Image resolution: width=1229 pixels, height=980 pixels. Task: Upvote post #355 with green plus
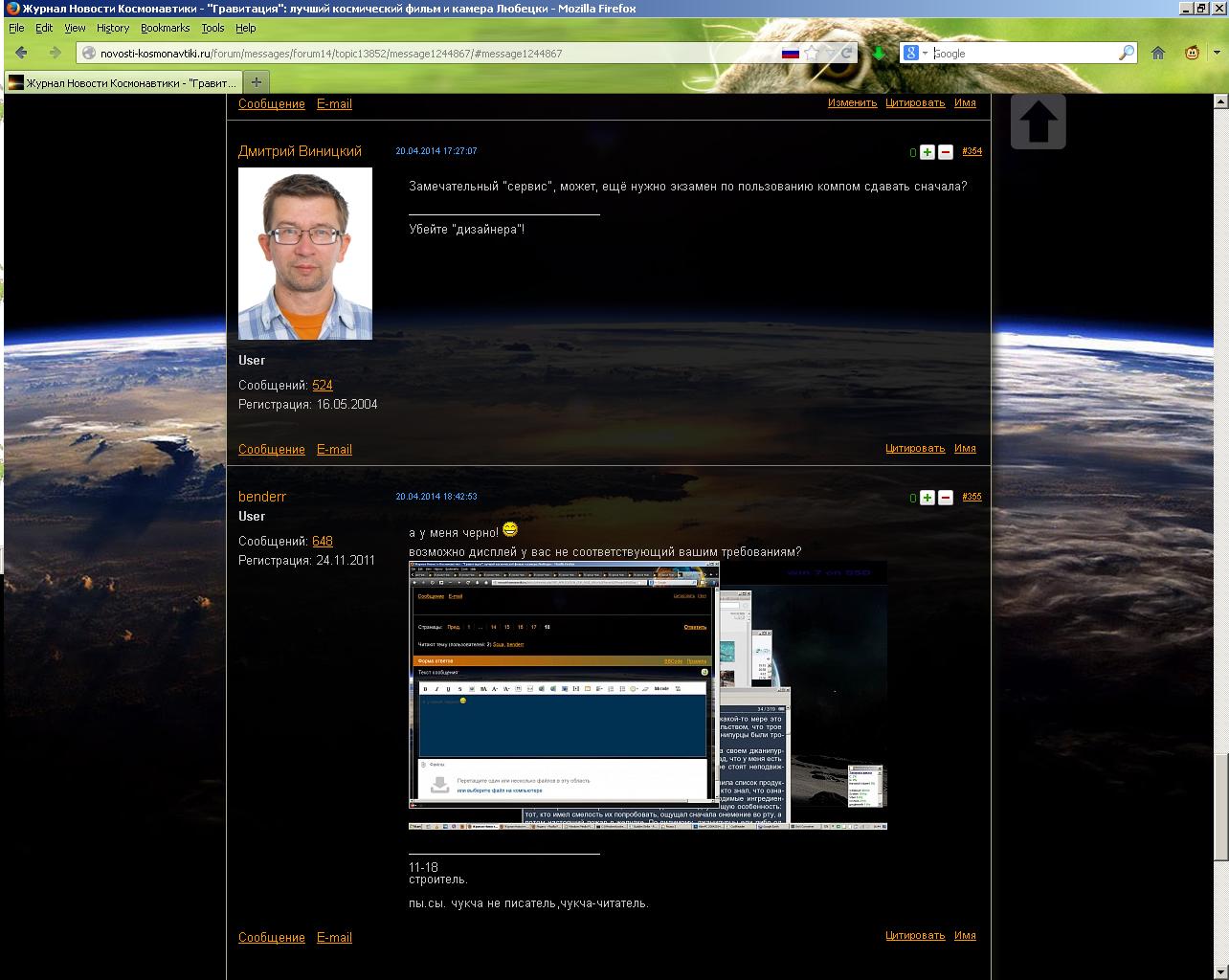point(927,498)
